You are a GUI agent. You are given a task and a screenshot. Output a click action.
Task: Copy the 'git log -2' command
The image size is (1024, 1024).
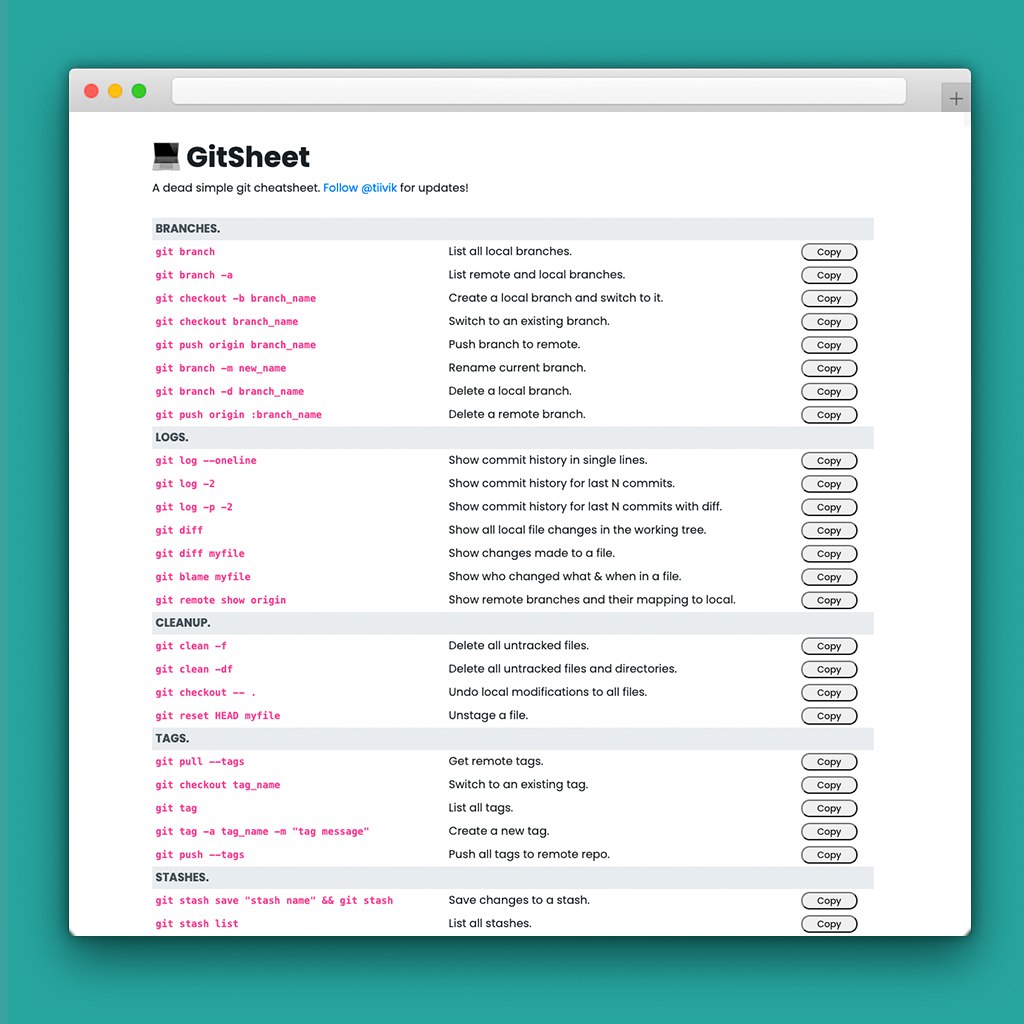click(829, 484)
